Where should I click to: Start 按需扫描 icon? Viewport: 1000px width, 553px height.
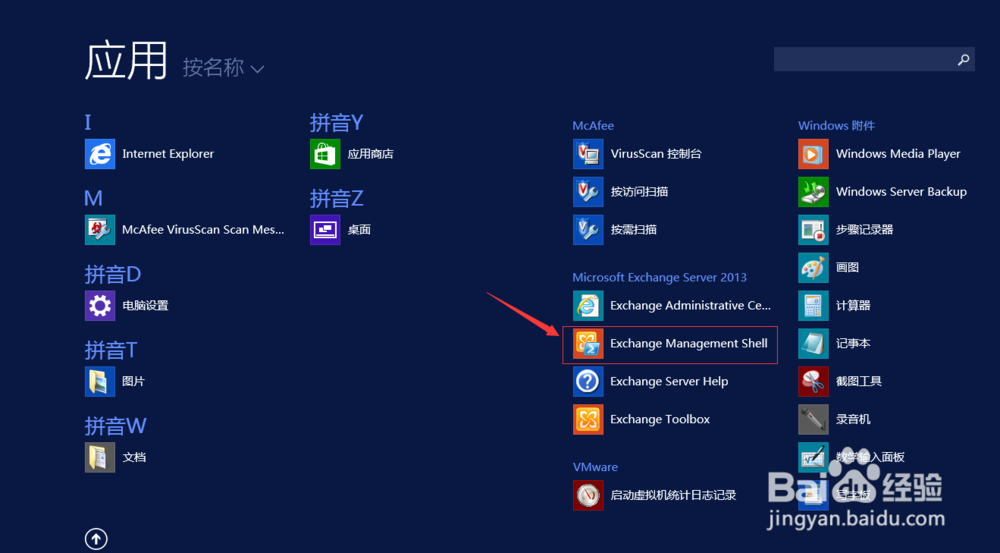(x=588, y=230)
